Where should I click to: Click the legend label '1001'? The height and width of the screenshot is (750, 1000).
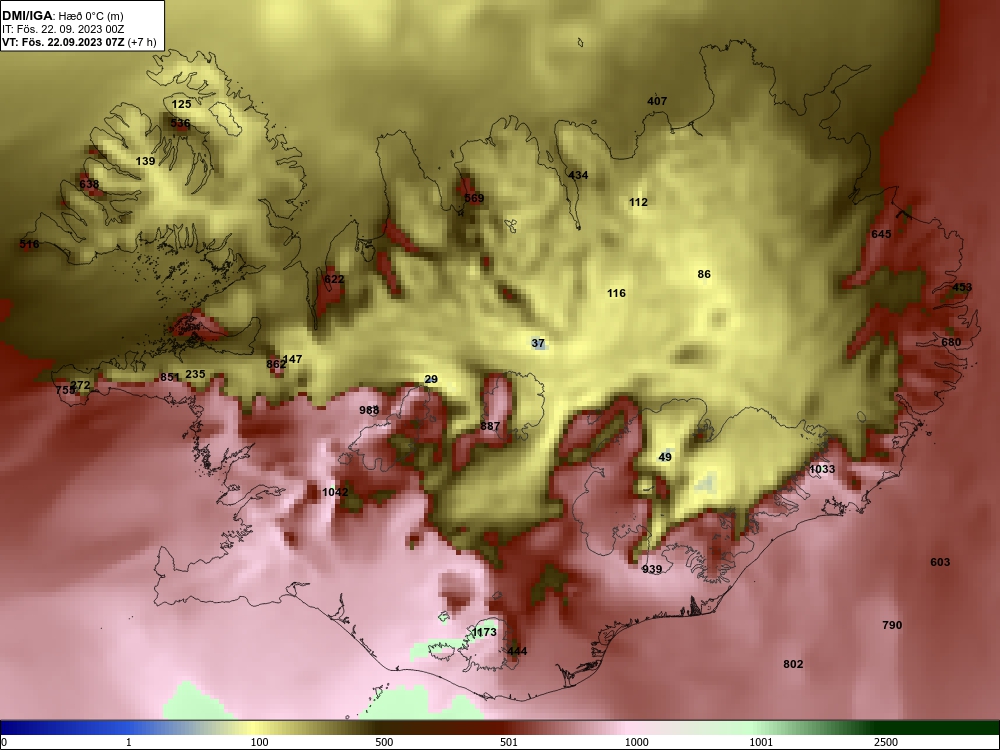[761, 742]
